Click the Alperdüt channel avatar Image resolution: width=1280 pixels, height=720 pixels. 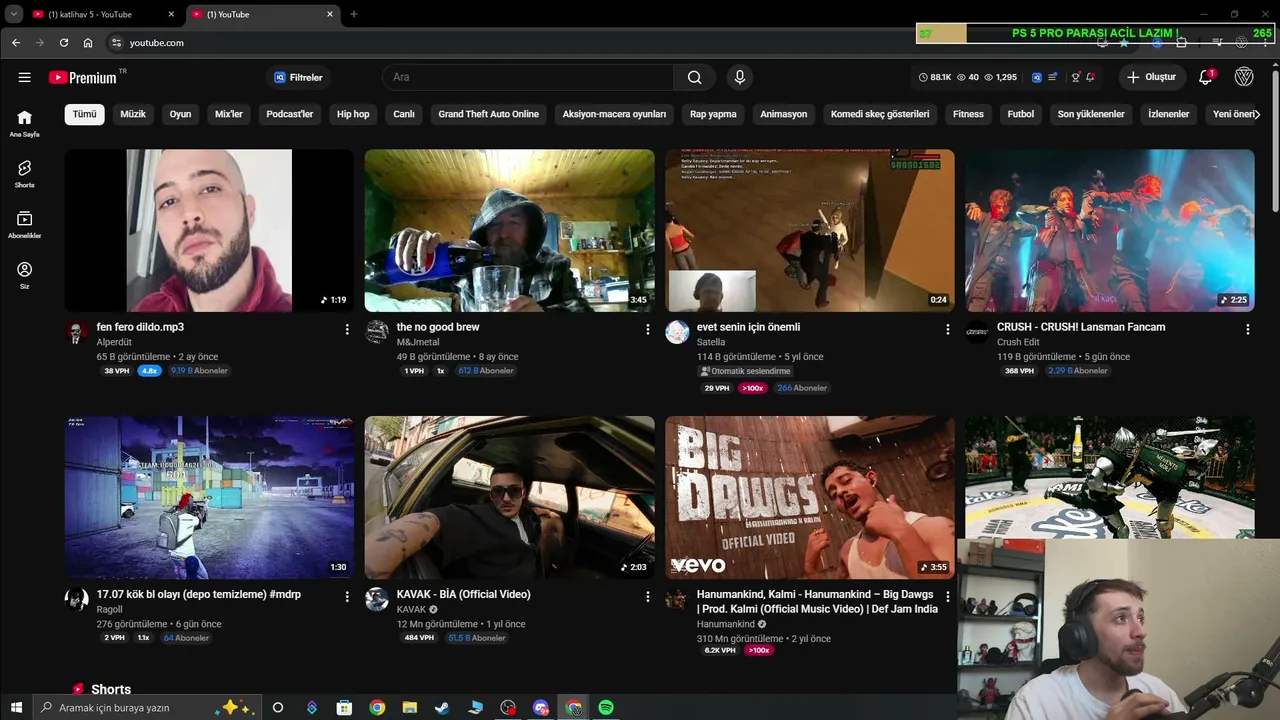[77, 332]
